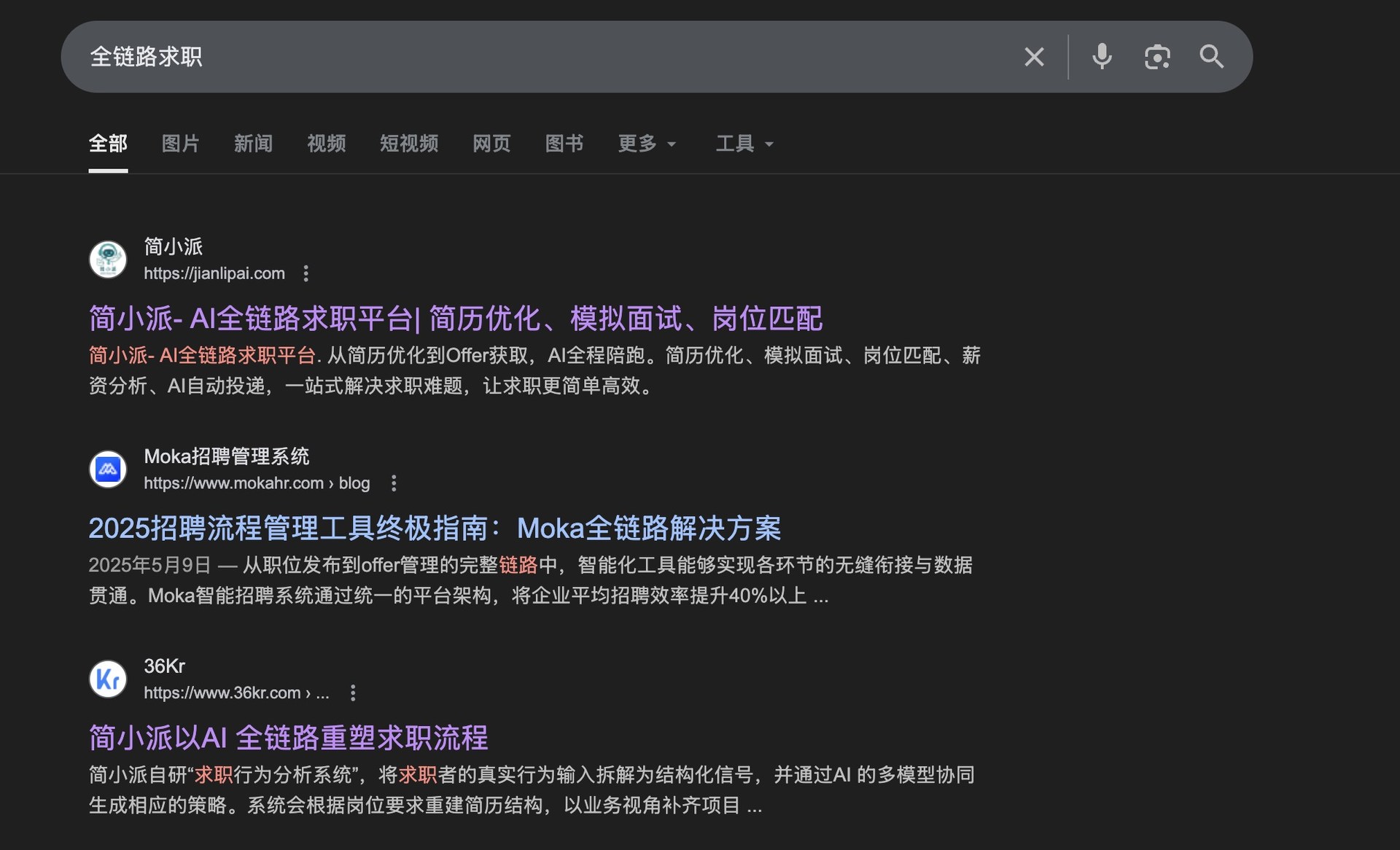Open the three-dot menu beside 36kr.com

353,693
